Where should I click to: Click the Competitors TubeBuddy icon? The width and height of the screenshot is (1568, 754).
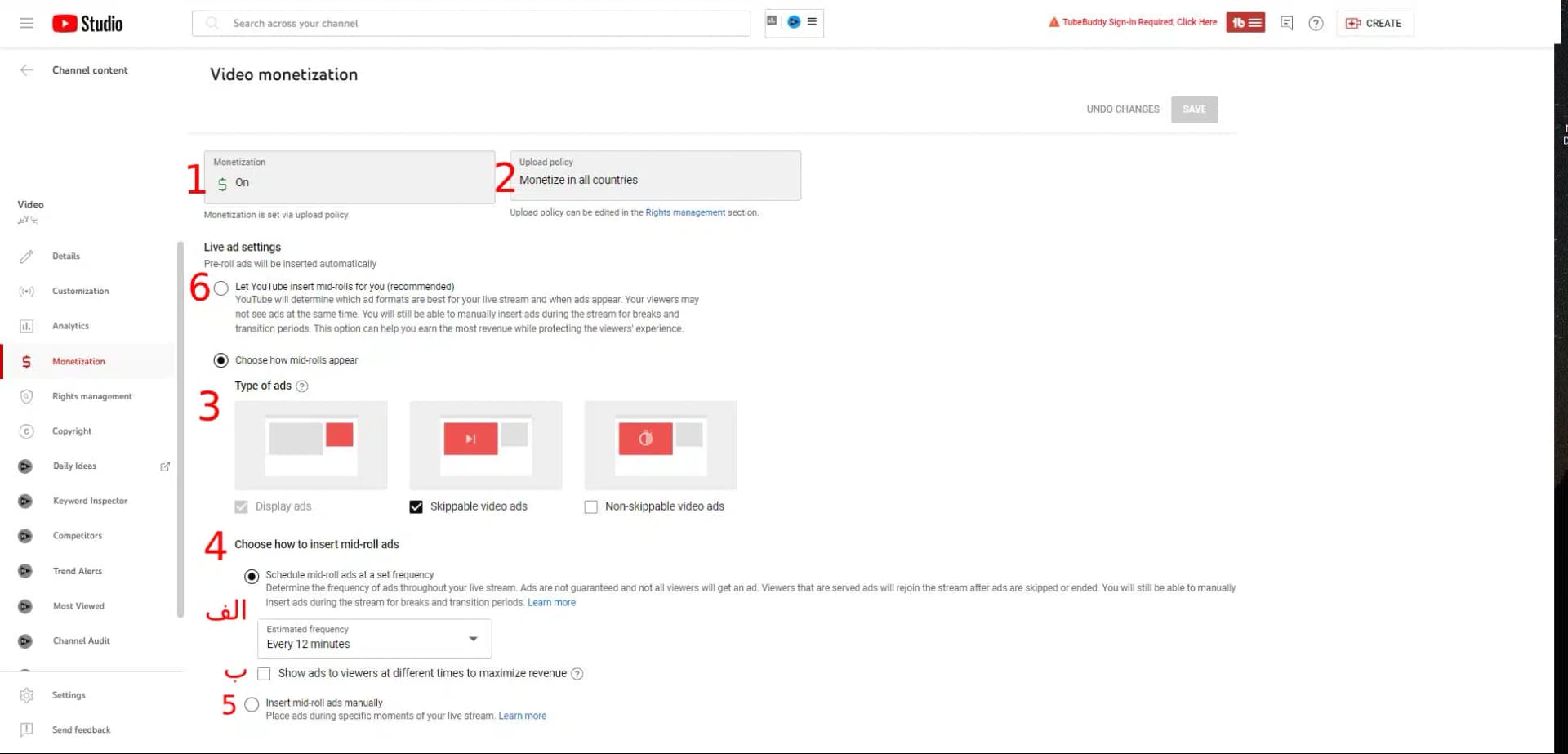tap(25, 536)
